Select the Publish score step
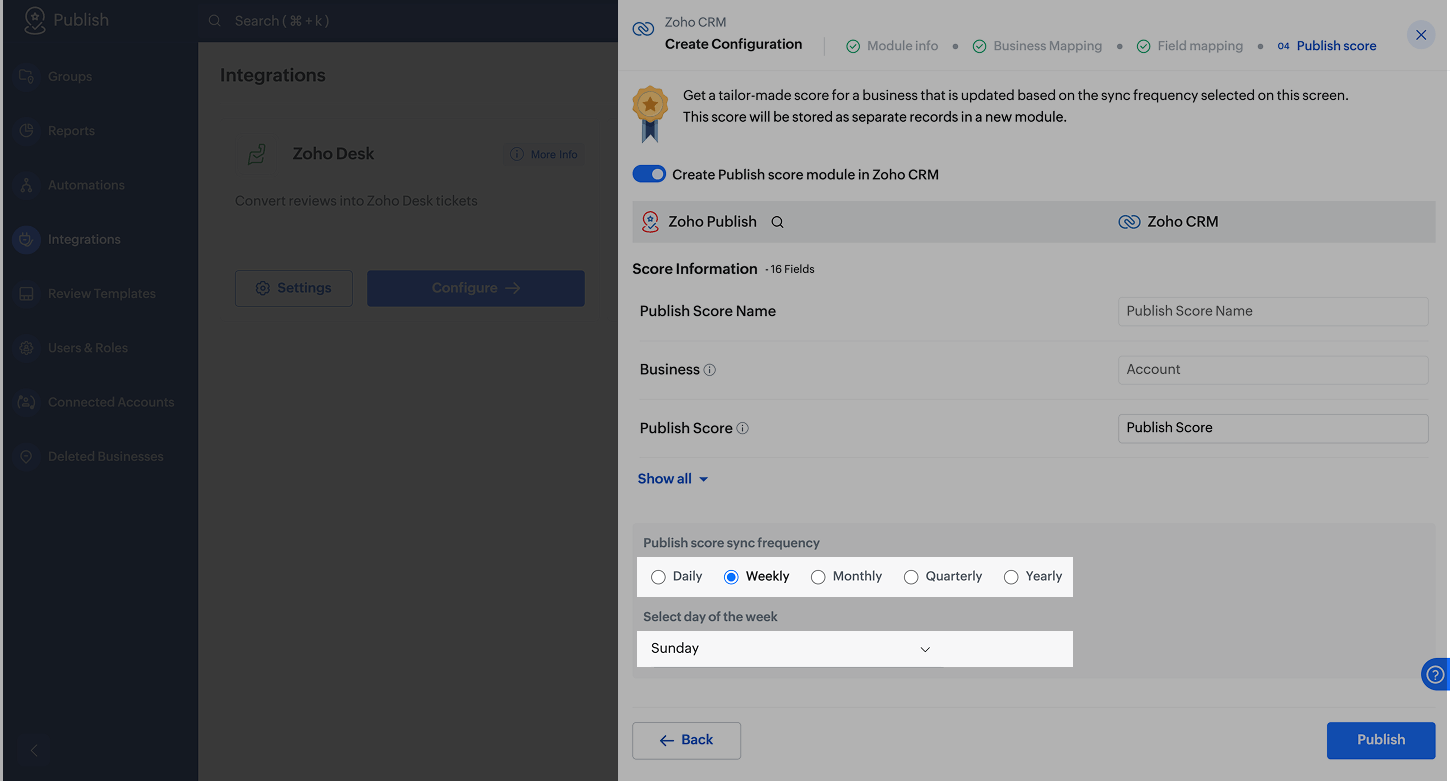Viewport: 1450px width, 781px height. (x=1327, y=46)
